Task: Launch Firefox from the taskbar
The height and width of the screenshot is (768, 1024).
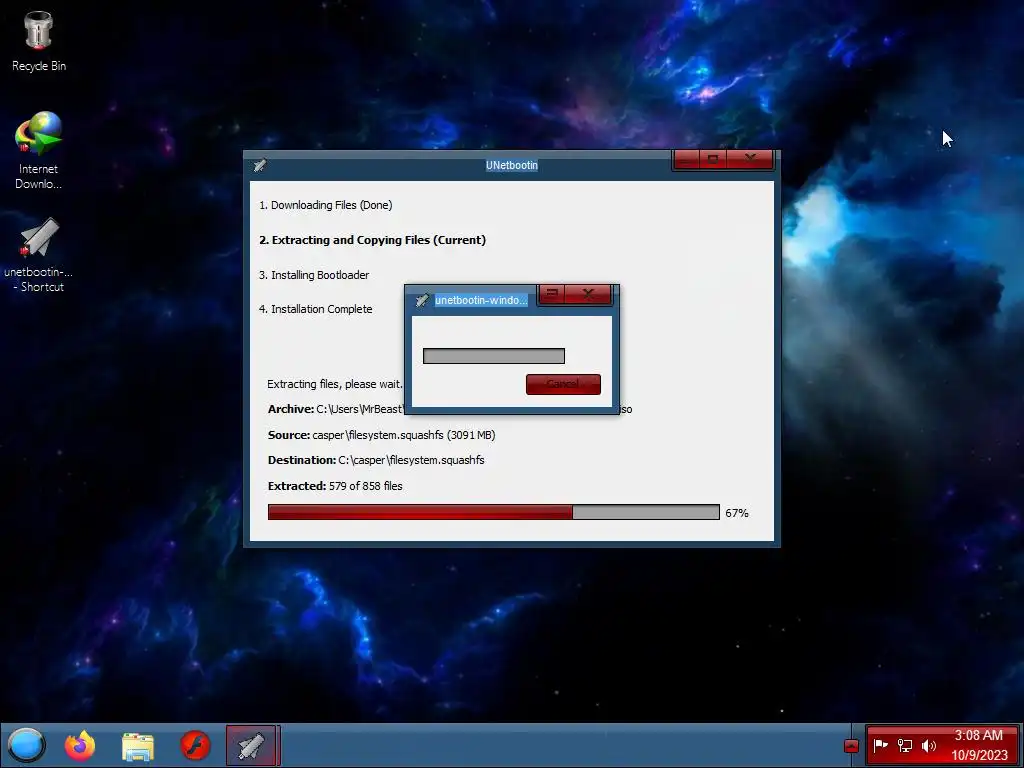Action: point(80,745)
